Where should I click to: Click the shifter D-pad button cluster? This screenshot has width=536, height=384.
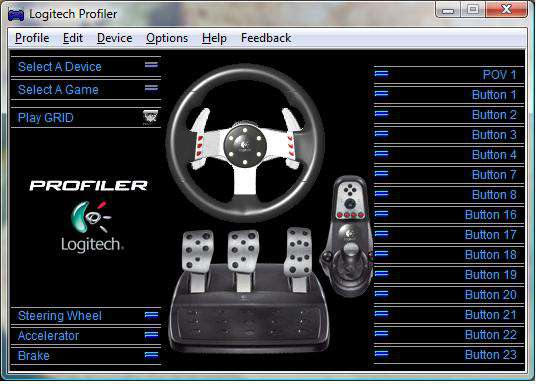pyautogui.click(x=349, y=189)
